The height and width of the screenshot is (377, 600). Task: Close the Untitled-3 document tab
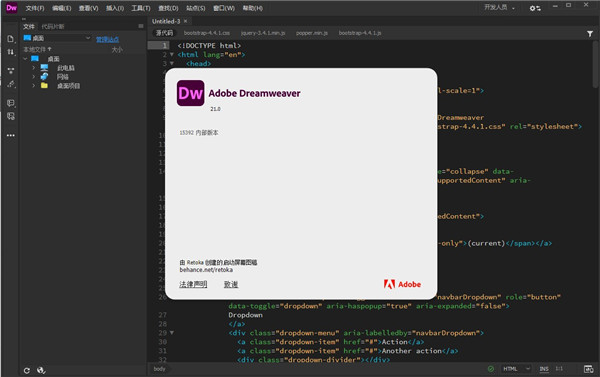coord(186,21)
